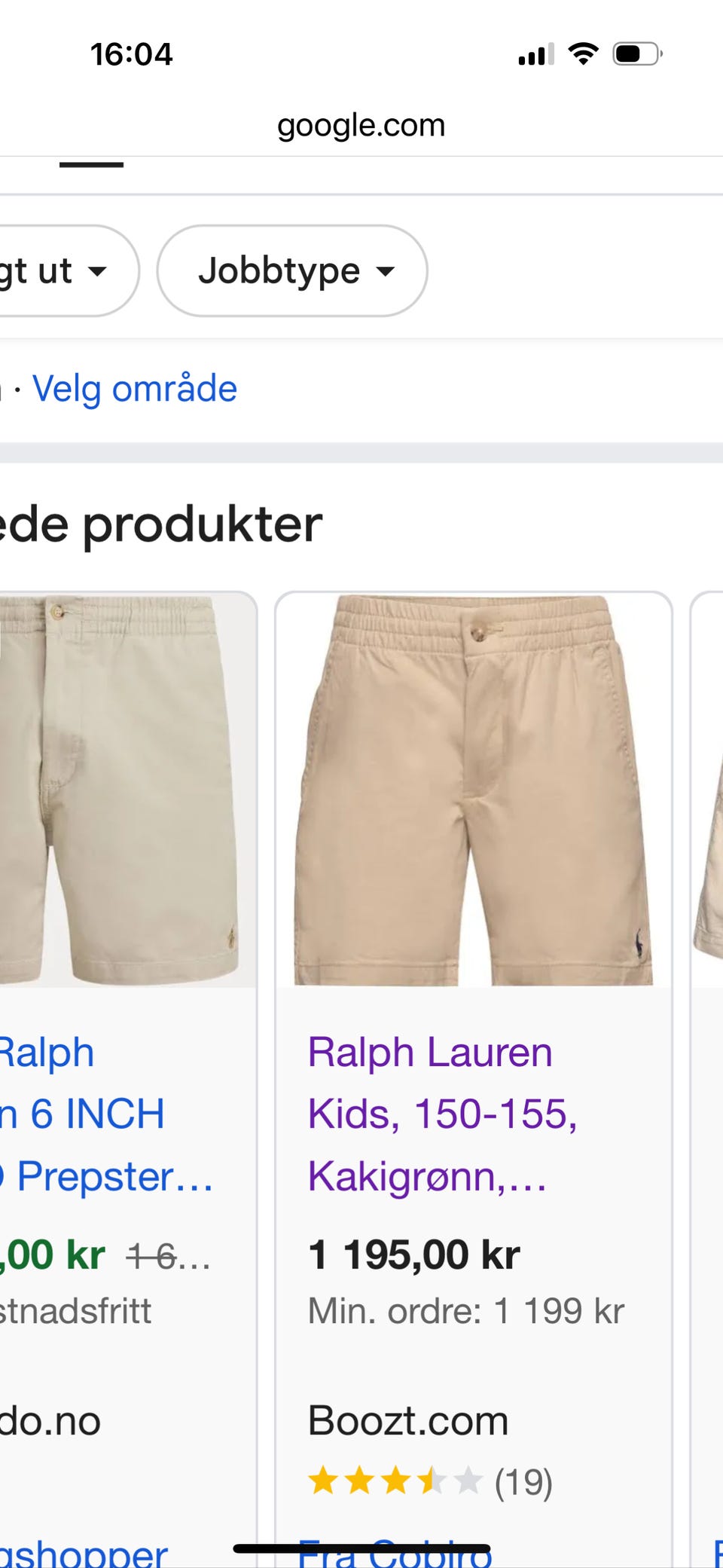This screenshot has width=723, height=1568.
Task: Tap the Boozt.com seller name
Action: coord(408,1420)
